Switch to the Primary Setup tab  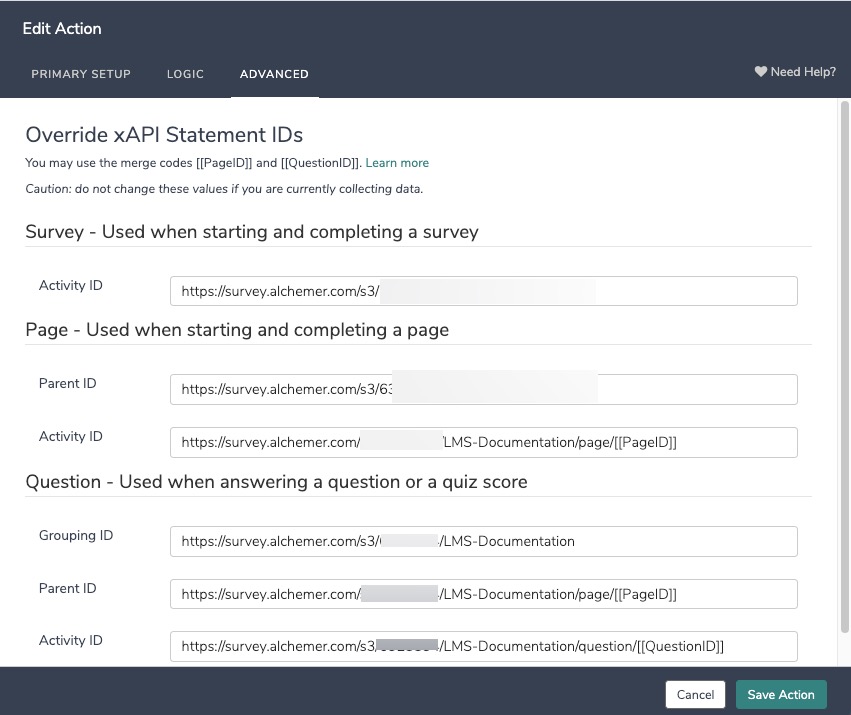pos(81,74)
